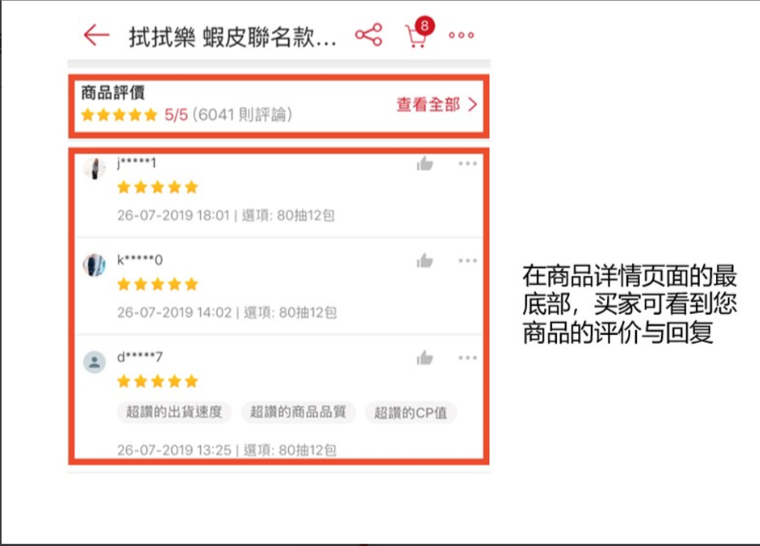The height and width of the screenshot is (546, 760).
Task: Expand reviews with the red chevron arrow
Action: click(x=473, y=104)
